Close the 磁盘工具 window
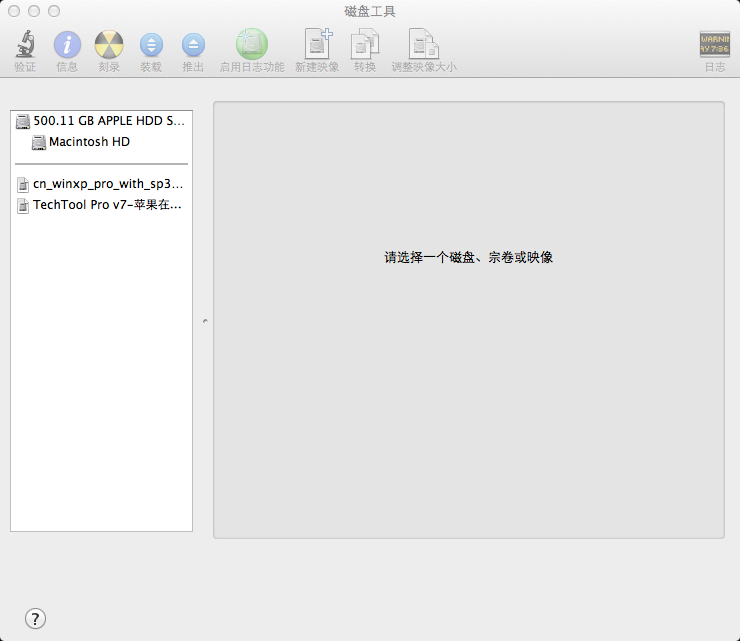 (x=14, y=11)
